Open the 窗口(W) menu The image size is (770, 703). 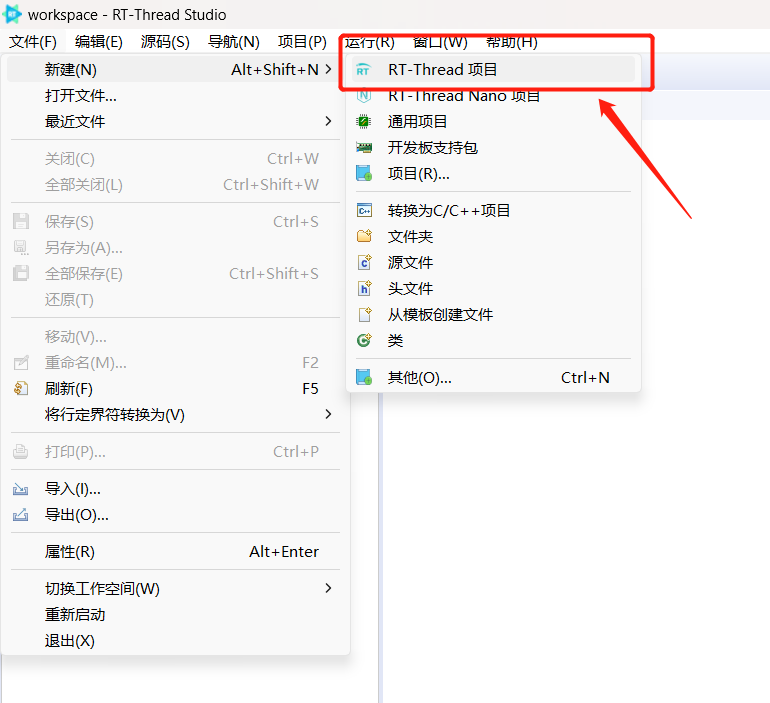pyautogui.click(x=440, y=42)
